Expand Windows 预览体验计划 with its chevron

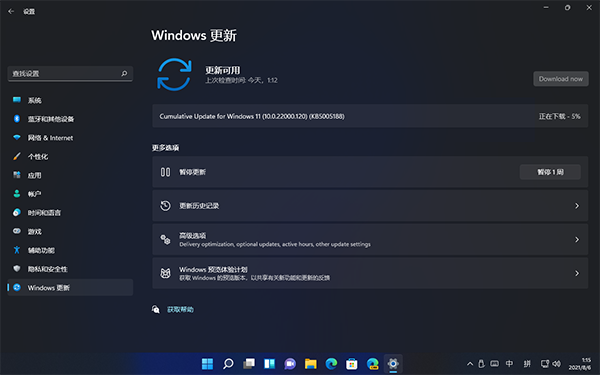tap(577, 273)
